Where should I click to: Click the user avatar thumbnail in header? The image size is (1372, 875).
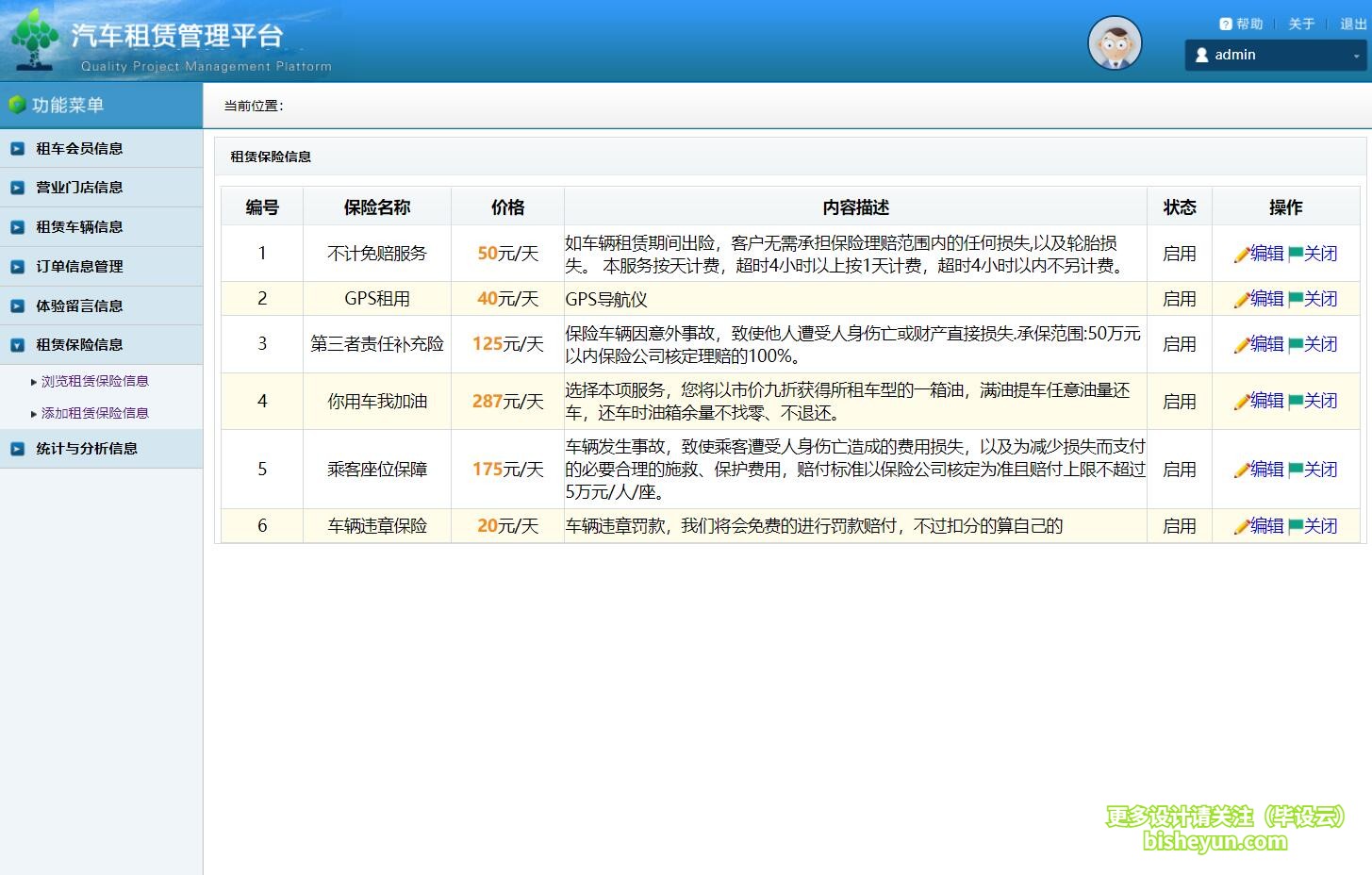point(1115,42)
